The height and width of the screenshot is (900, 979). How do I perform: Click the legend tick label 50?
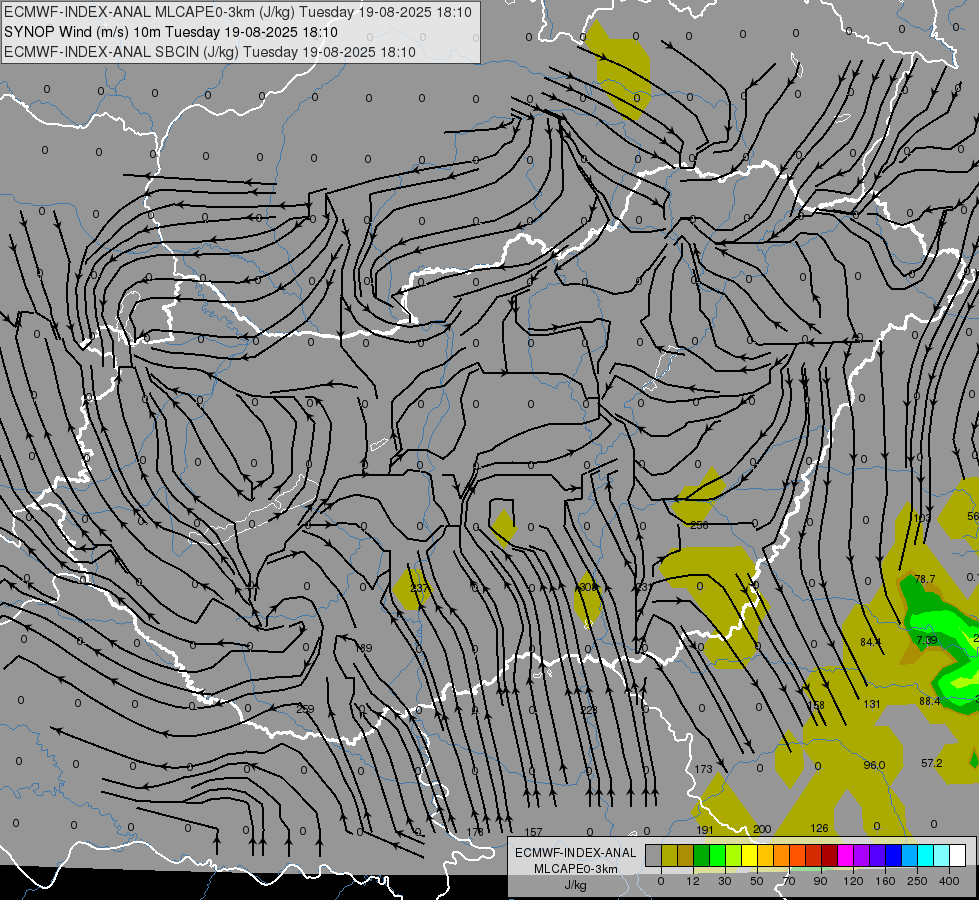click(x=757, y=881)
